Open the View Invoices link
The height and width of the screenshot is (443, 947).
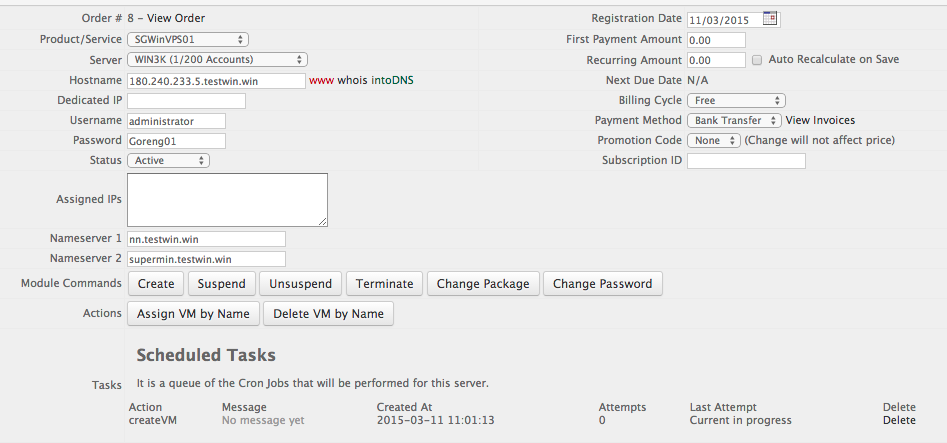(820, 120)
